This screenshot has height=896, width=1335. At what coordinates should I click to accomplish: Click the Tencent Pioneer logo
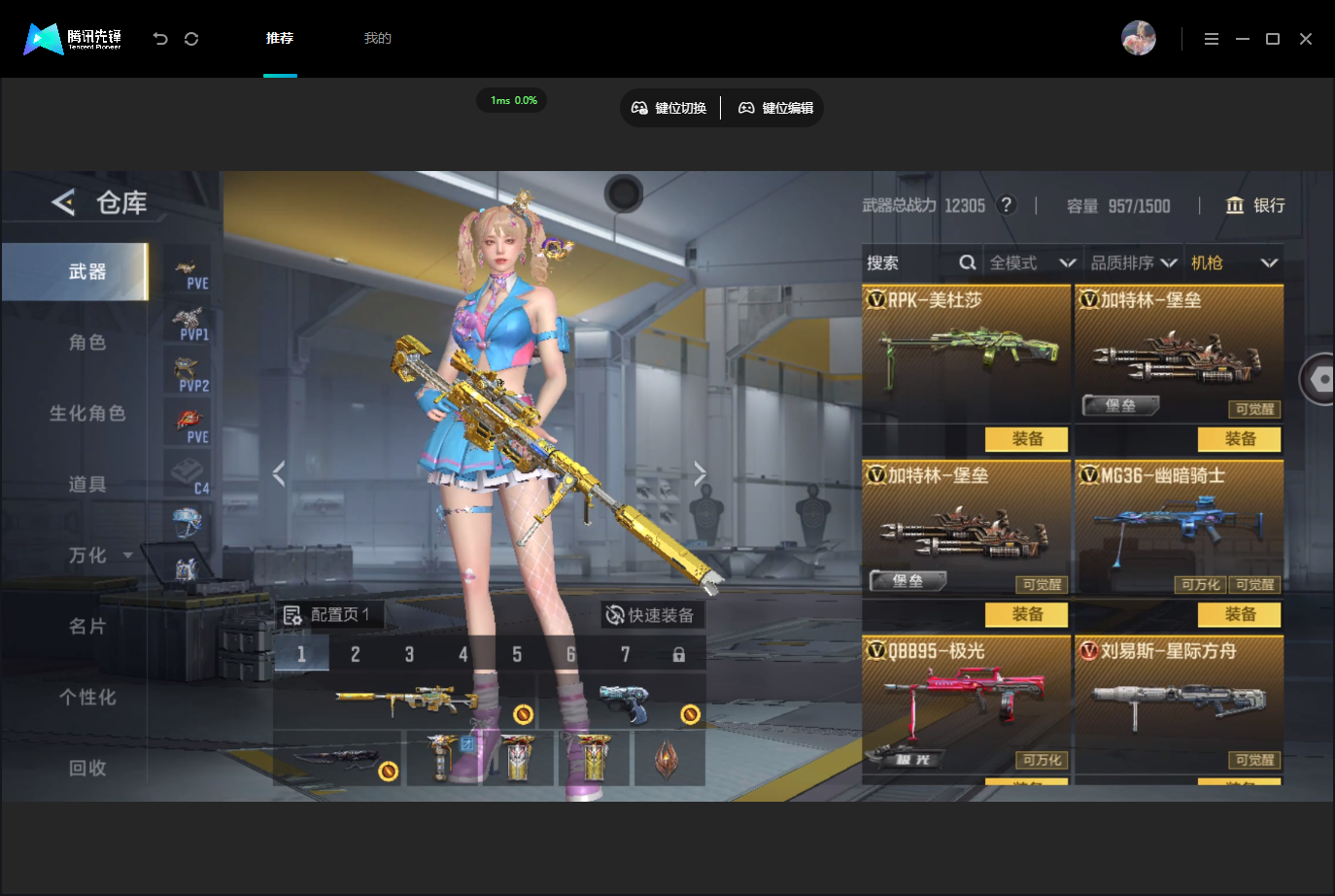point(73,39)
